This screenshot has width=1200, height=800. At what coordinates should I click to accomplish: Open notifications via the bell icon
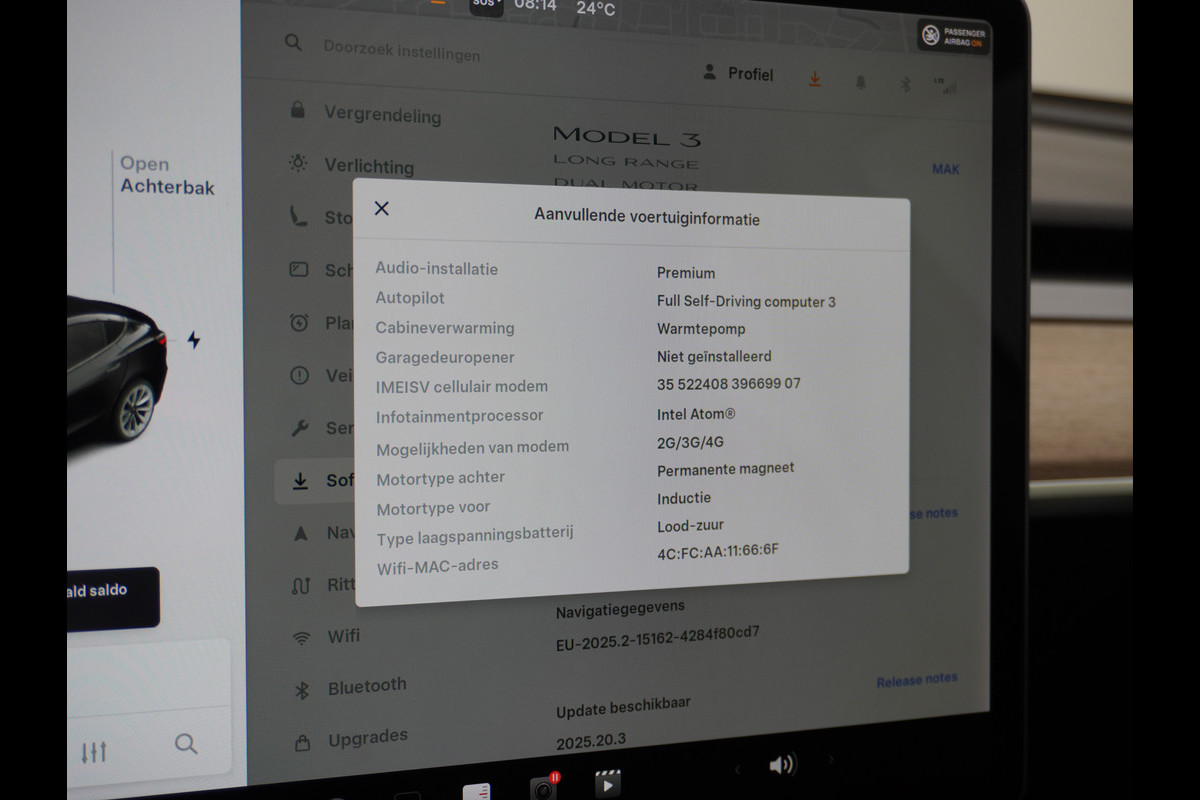860,83
